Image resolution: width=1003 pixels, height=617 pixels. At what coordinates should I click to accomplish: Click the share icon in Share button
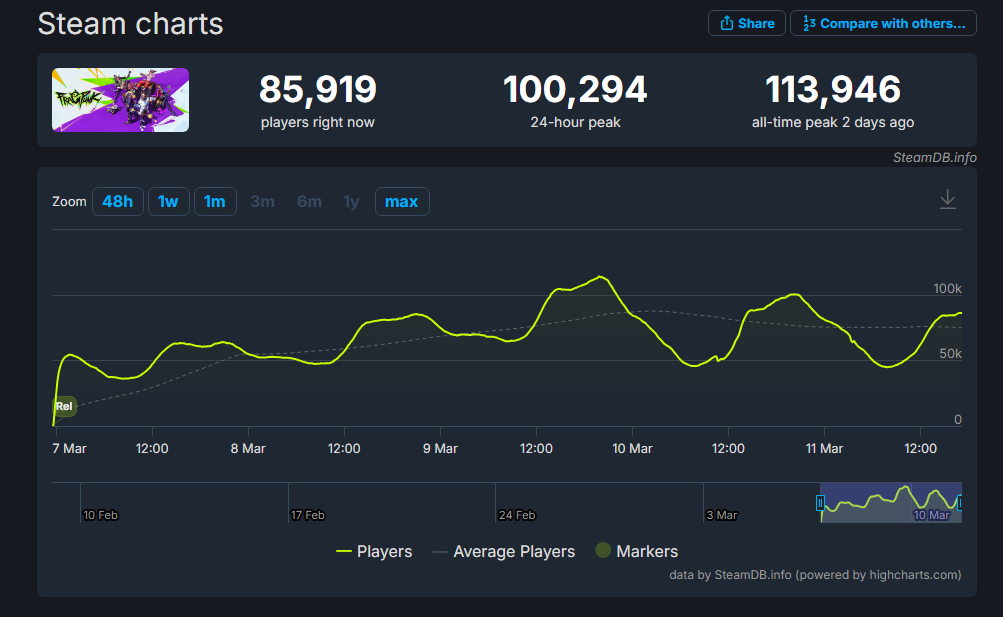[x=726, y=23]
